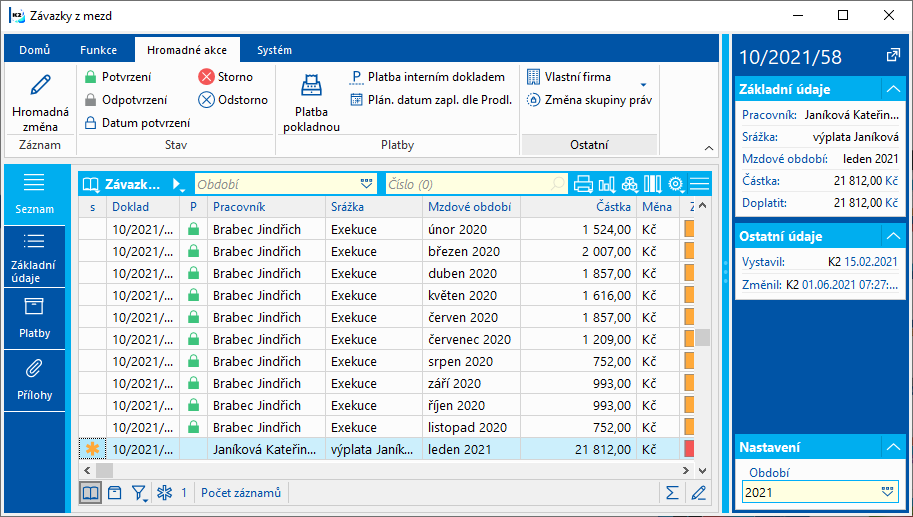
Task: Click Platba pokladnou cash register
Action: click(x=311, y=86)
